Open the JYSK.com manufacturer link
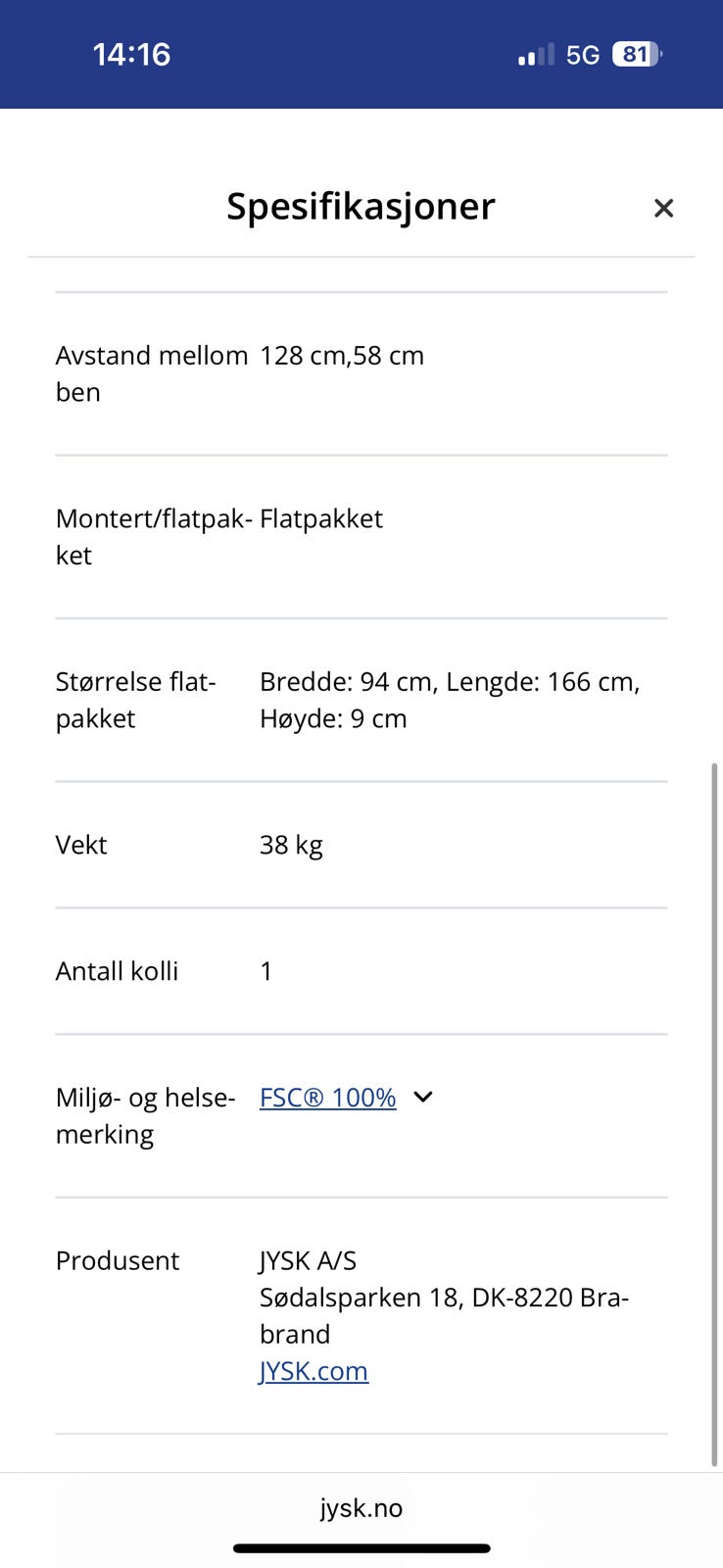 (313, 1371)
